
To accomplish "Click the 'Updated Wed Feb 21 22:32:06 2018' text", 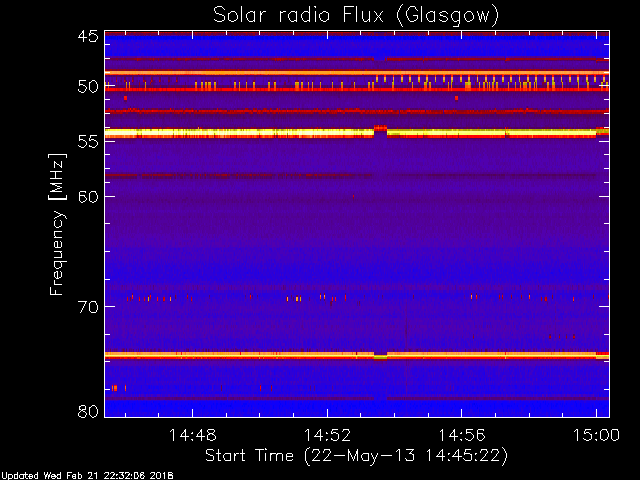I will [x=87, y=476].
